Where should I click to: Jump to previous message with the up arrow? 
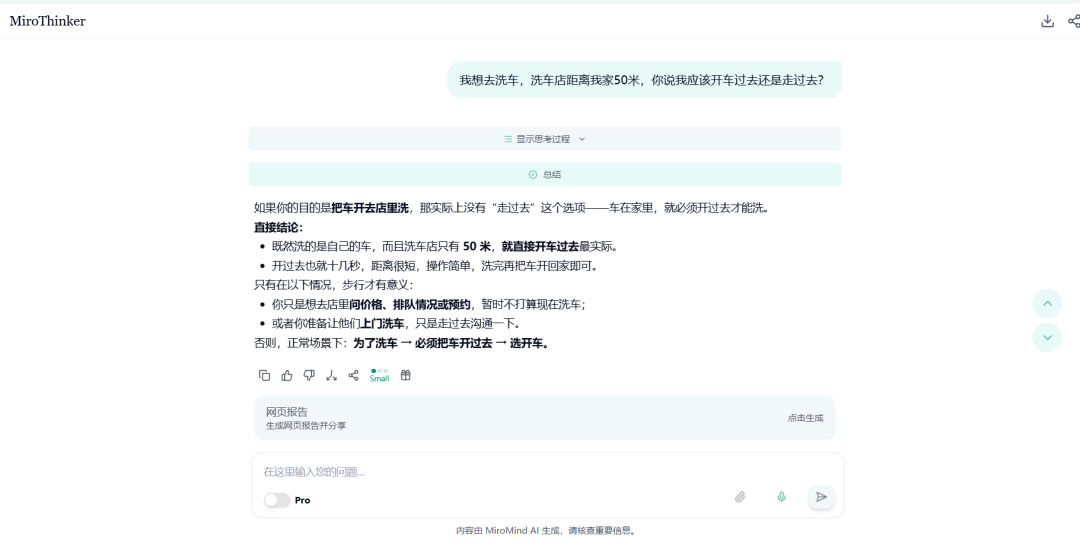pos(1047,304)
